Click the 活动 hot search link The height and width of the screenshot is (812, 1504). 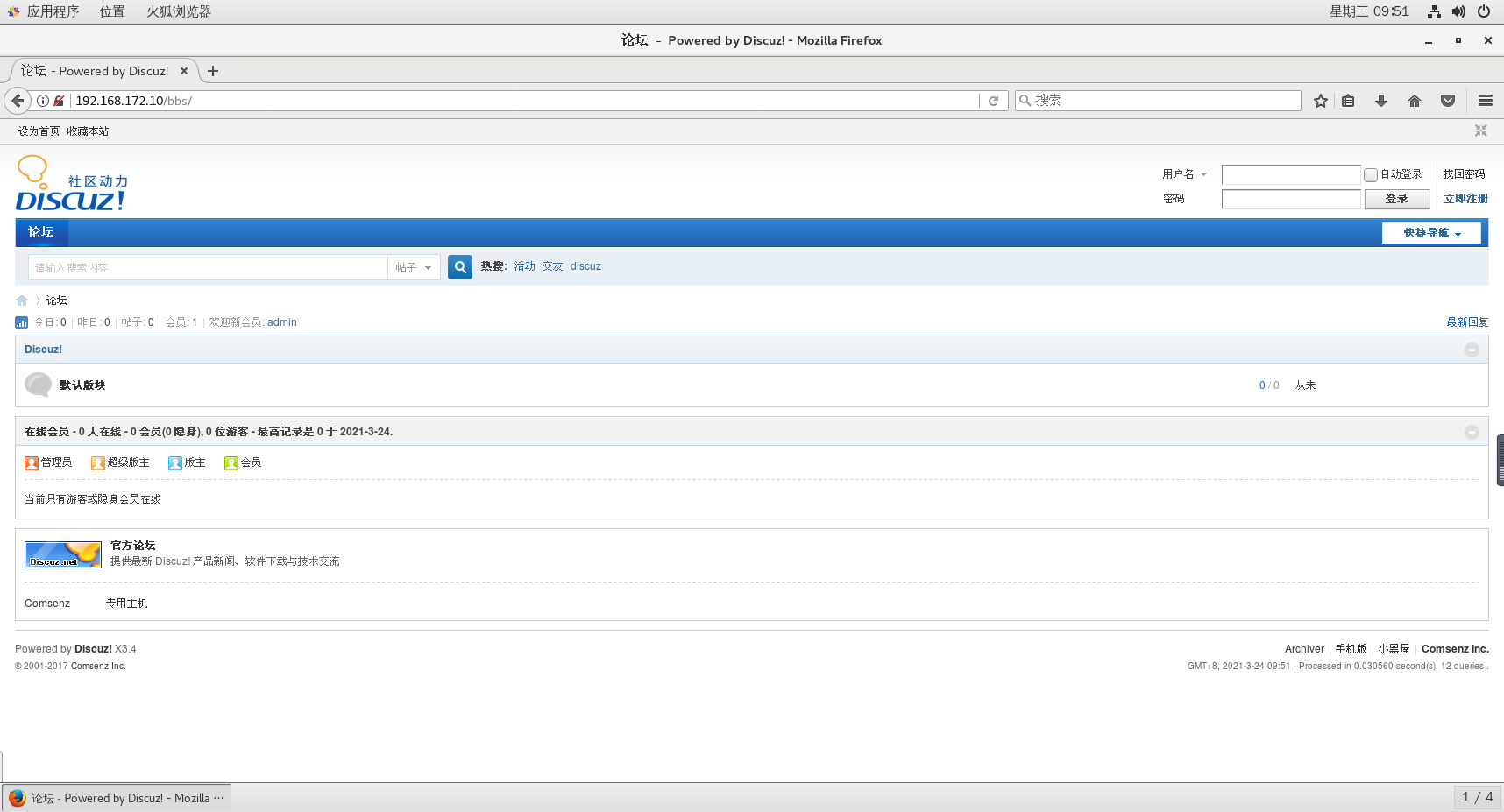coord(524,266)
